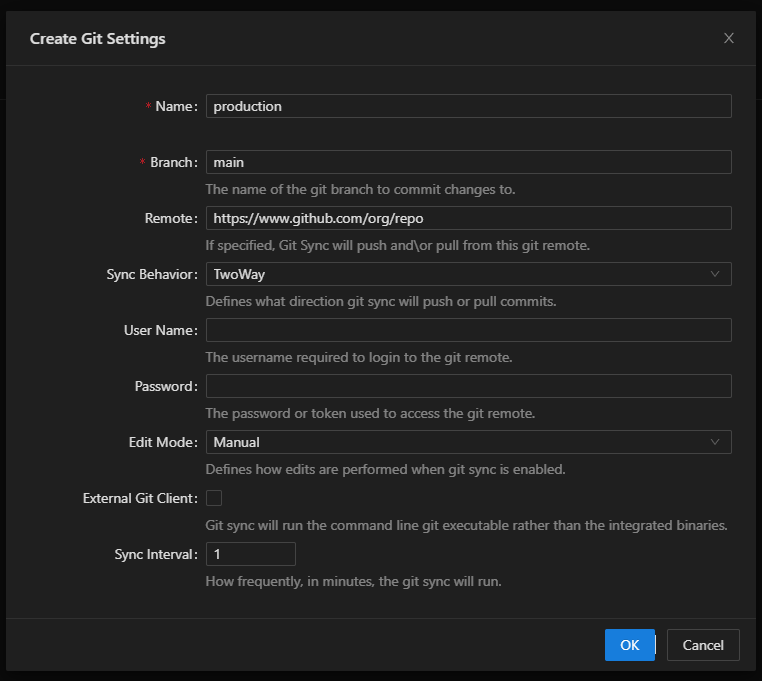Close the Create Git Settings dialog
762x681 pixels.
728,39
